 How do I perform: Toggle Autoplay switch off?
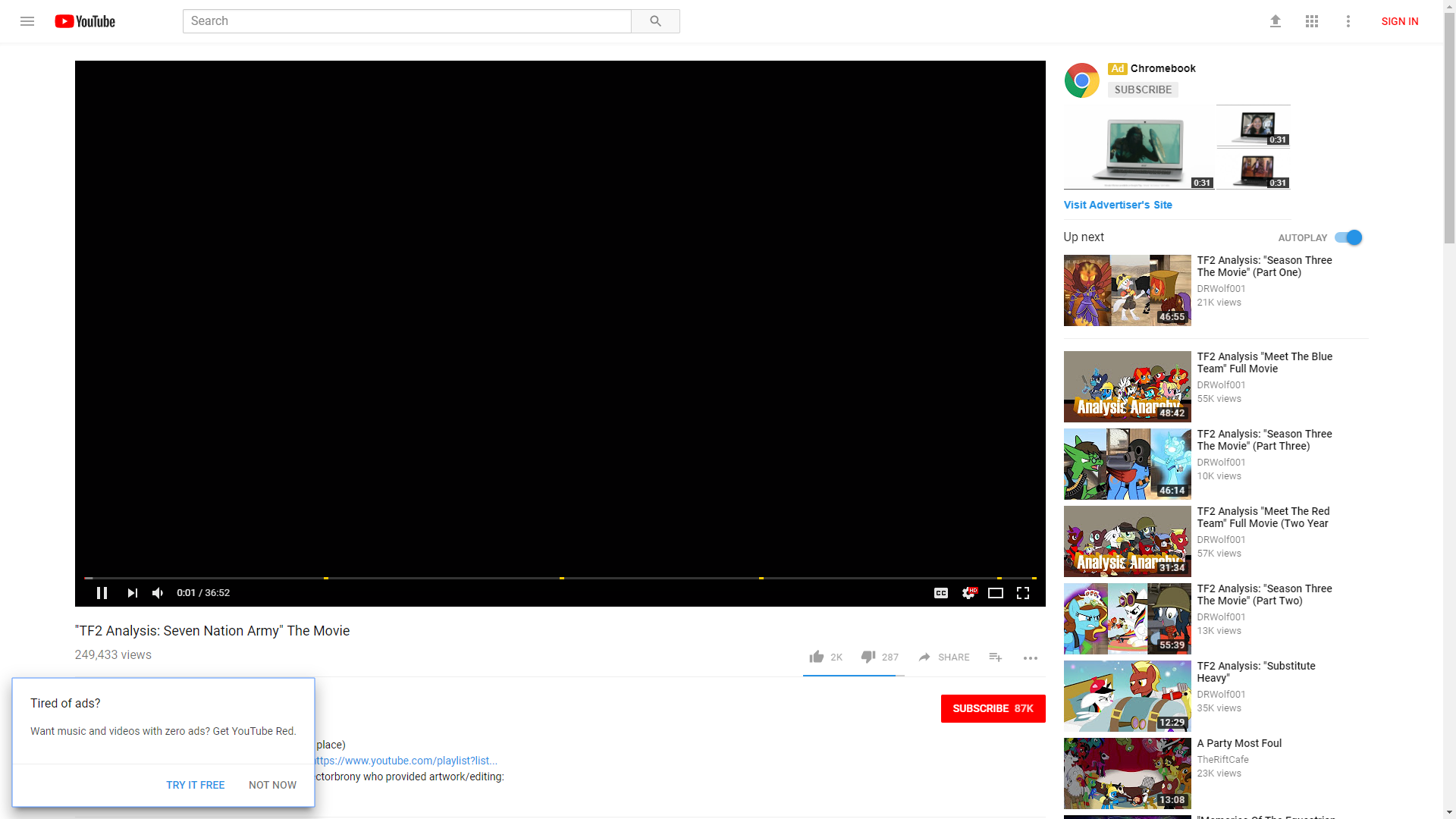(x=1349, y=237)
